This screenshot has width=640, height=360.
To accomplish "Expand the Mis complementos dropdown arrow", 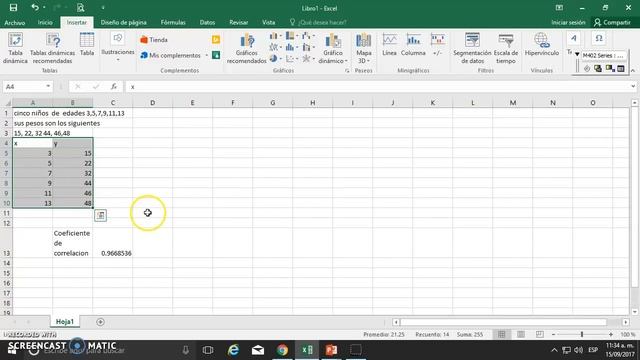I will [x=207, y=55].
